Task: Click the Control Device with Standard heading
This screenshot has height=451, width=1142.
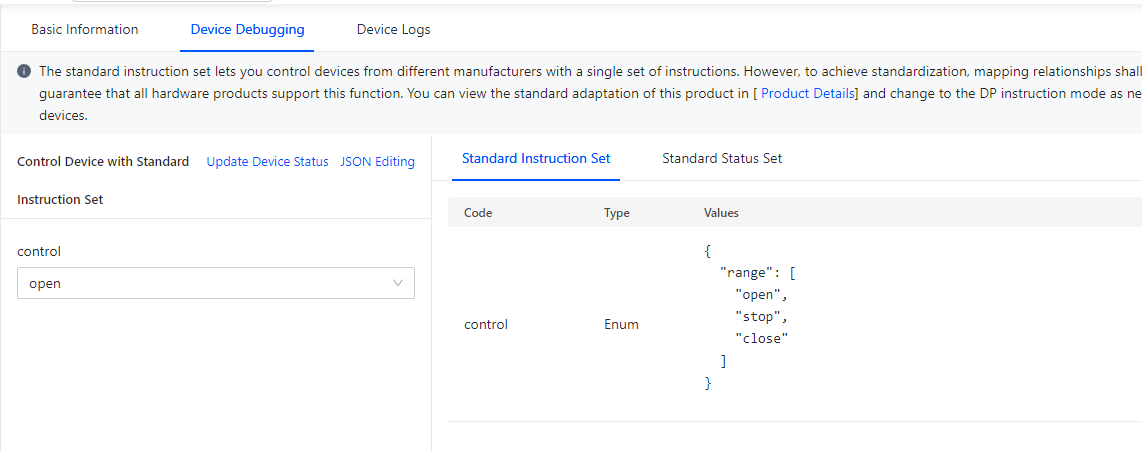Action: [103, 162]
